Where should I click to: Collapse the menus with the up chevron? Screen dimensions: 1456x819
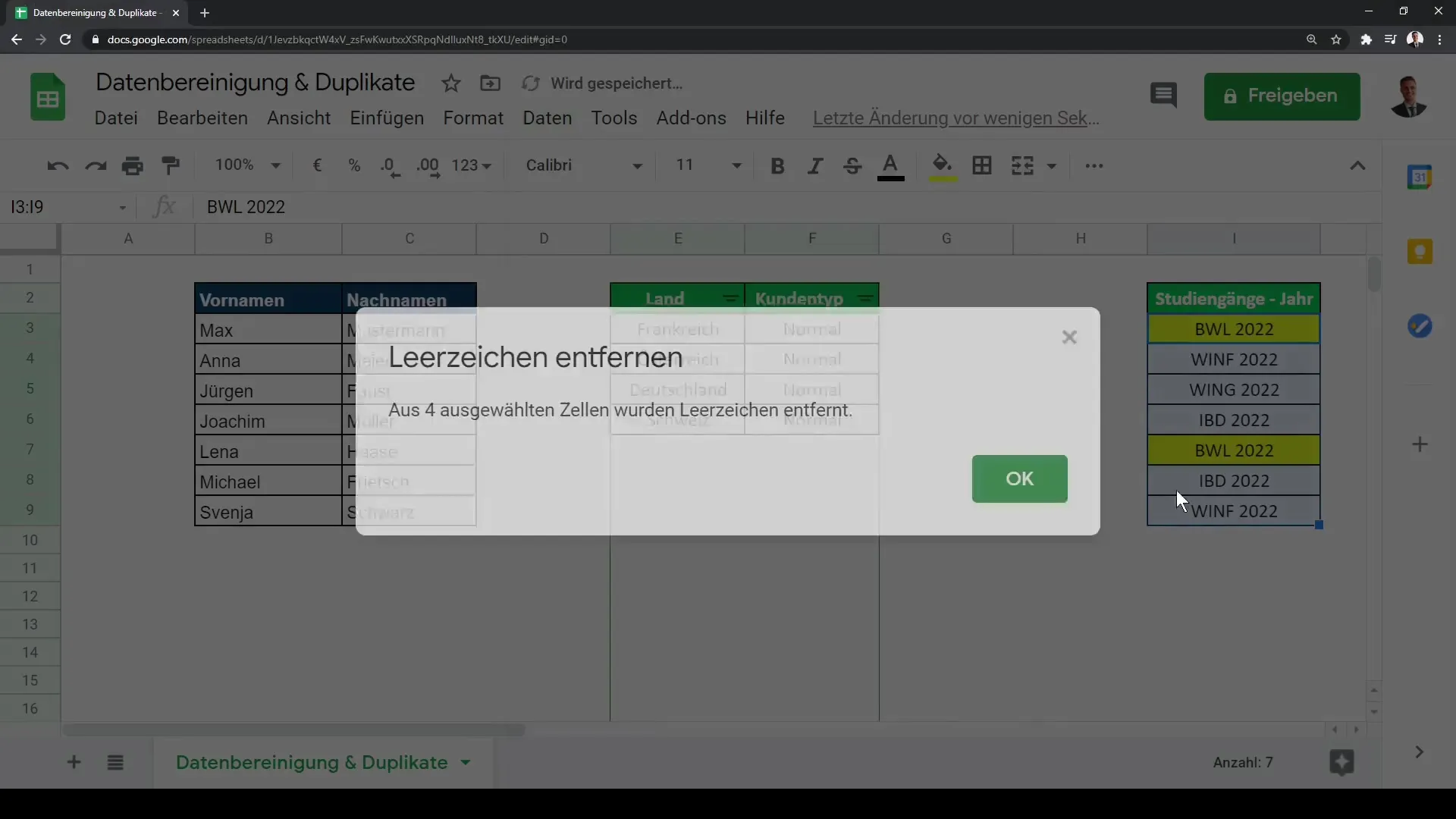[1357, 166]
